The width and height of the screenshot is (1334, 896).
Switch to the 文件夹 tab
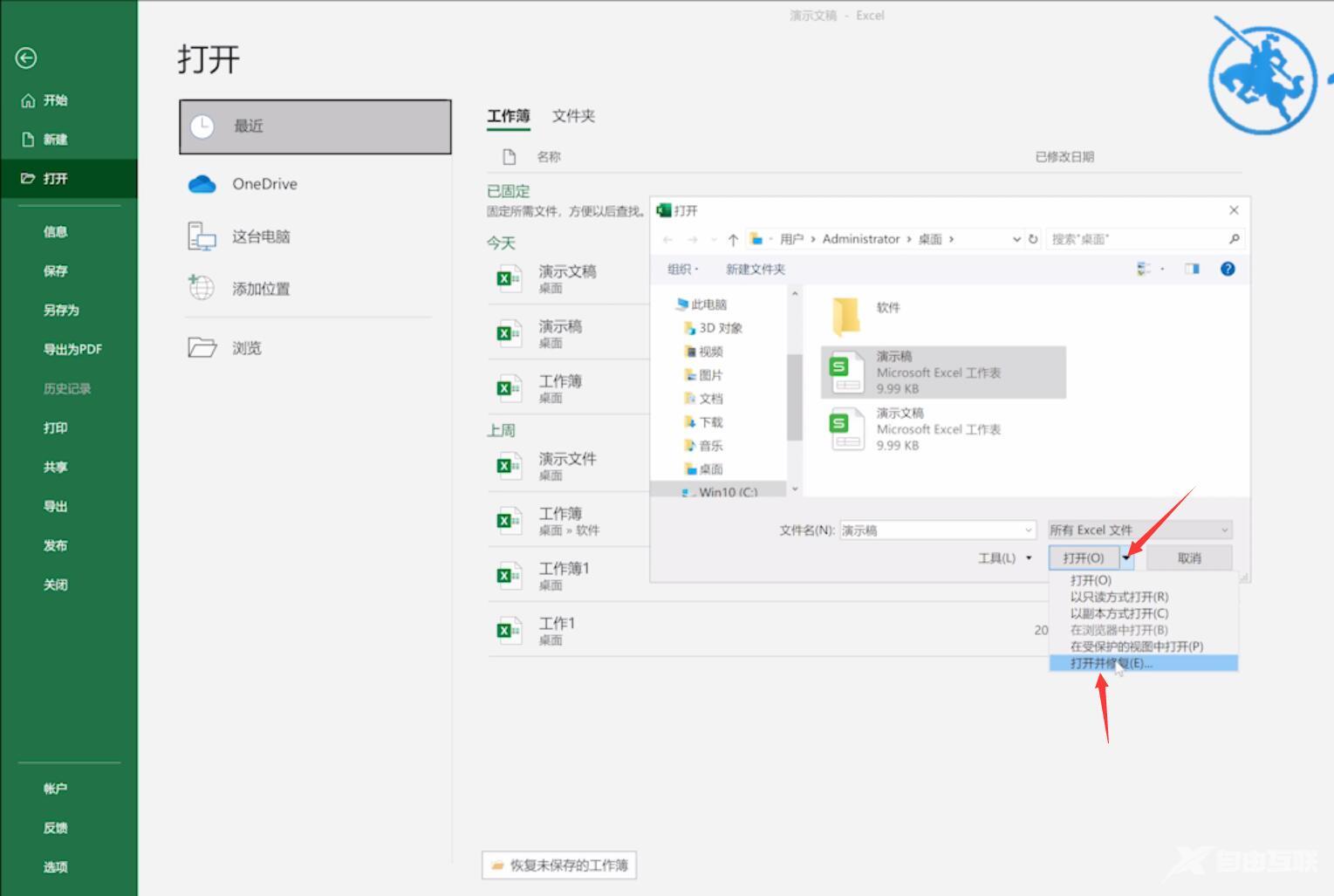(x=573, y=116)
